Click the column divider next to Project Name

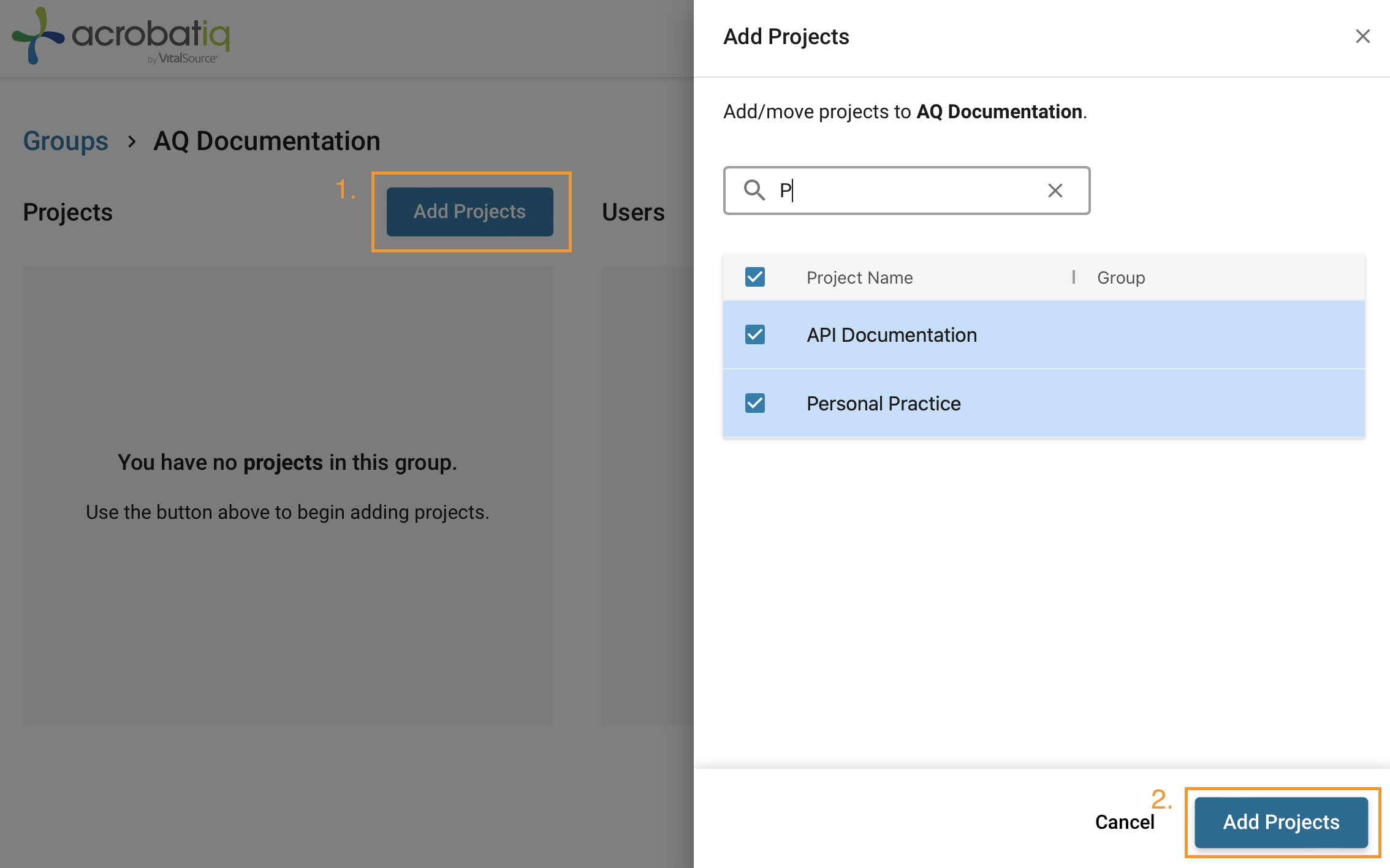click(1074, 277)
